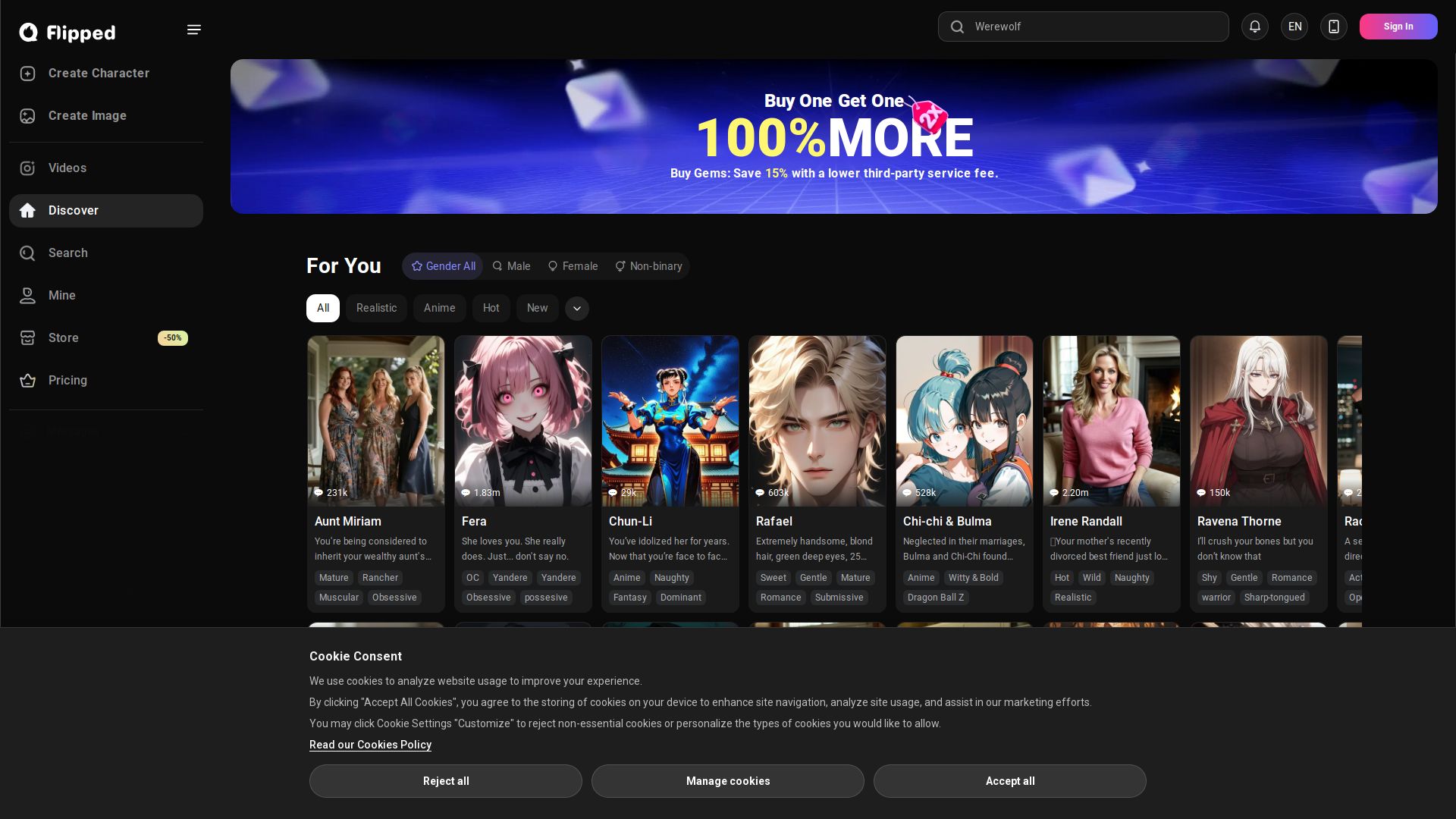1456x819 pixels.
Task: Open Aunt Miriam character thumbnail
Action: click(x=376, y=421)
